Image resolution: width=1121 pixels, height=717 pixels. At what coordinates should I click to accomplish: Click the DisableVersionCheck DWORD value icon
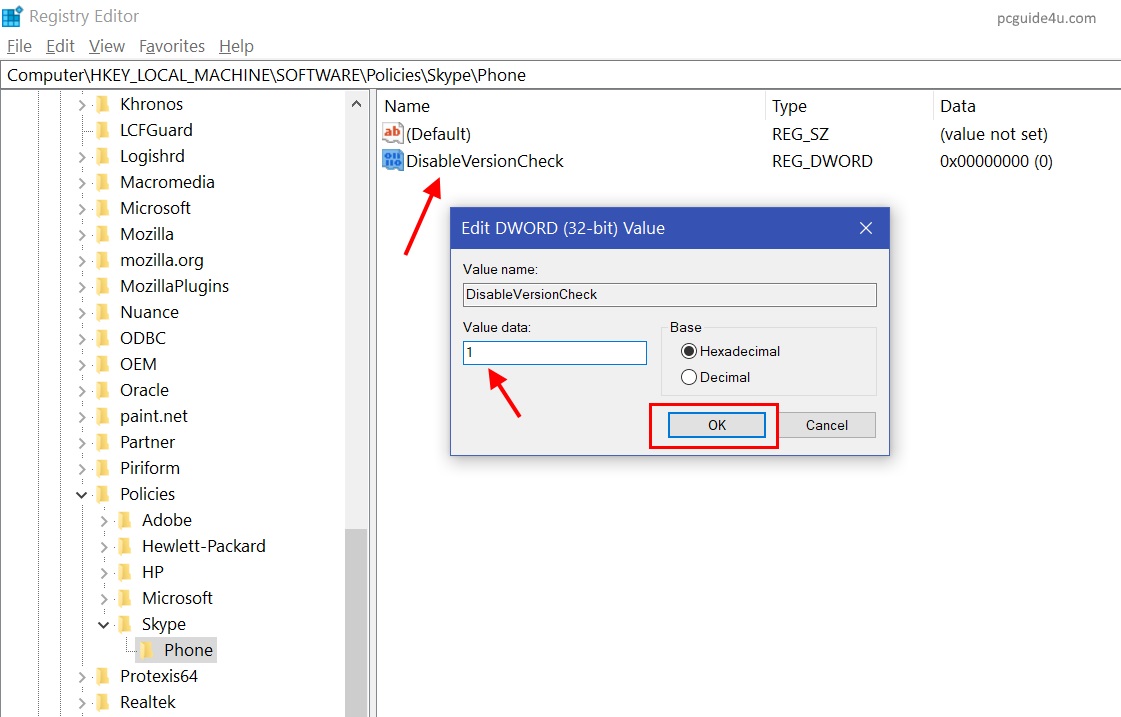(392, 161)
